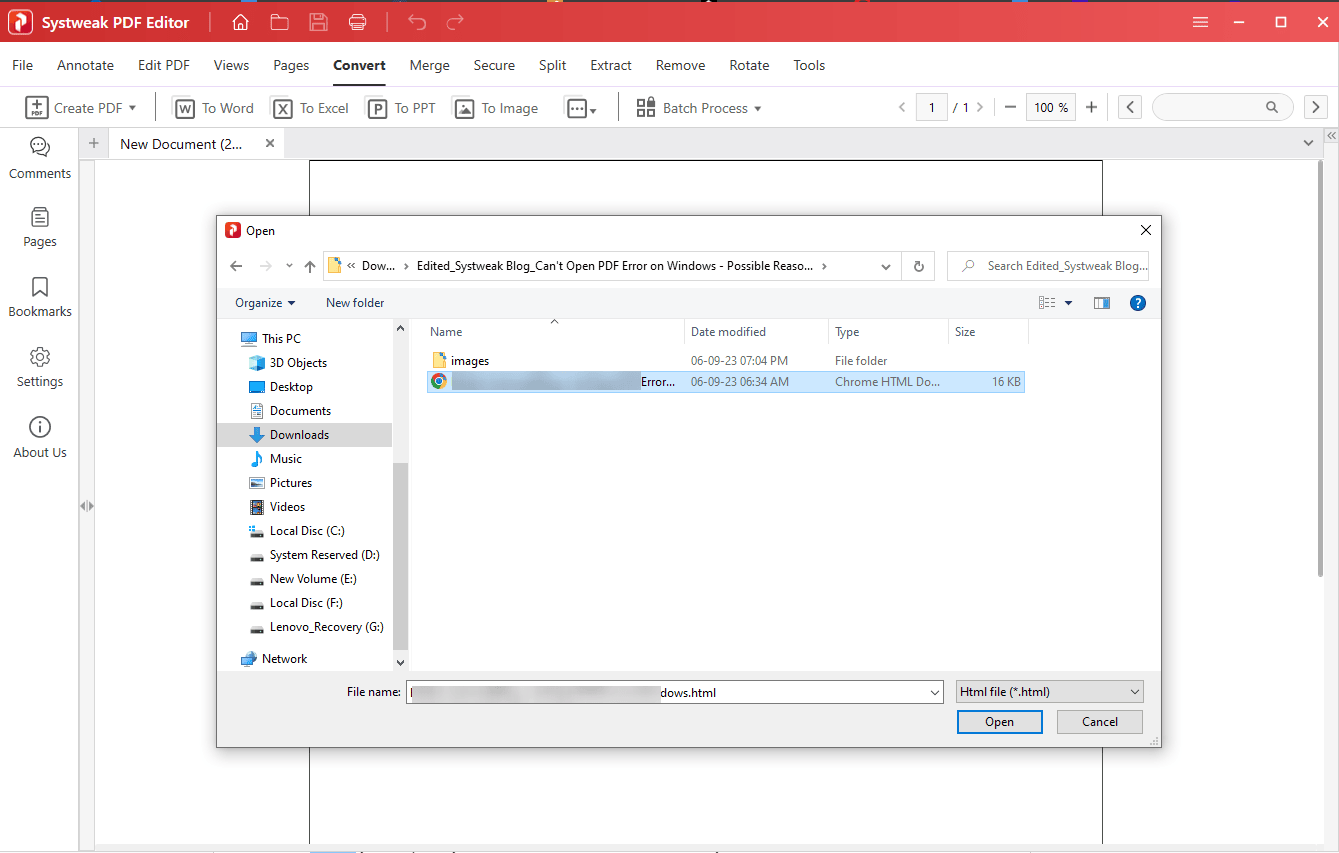Viewport: 1339px width, 853px height.
Task: Expand document tab list chevron
Action: point(1308,144)
